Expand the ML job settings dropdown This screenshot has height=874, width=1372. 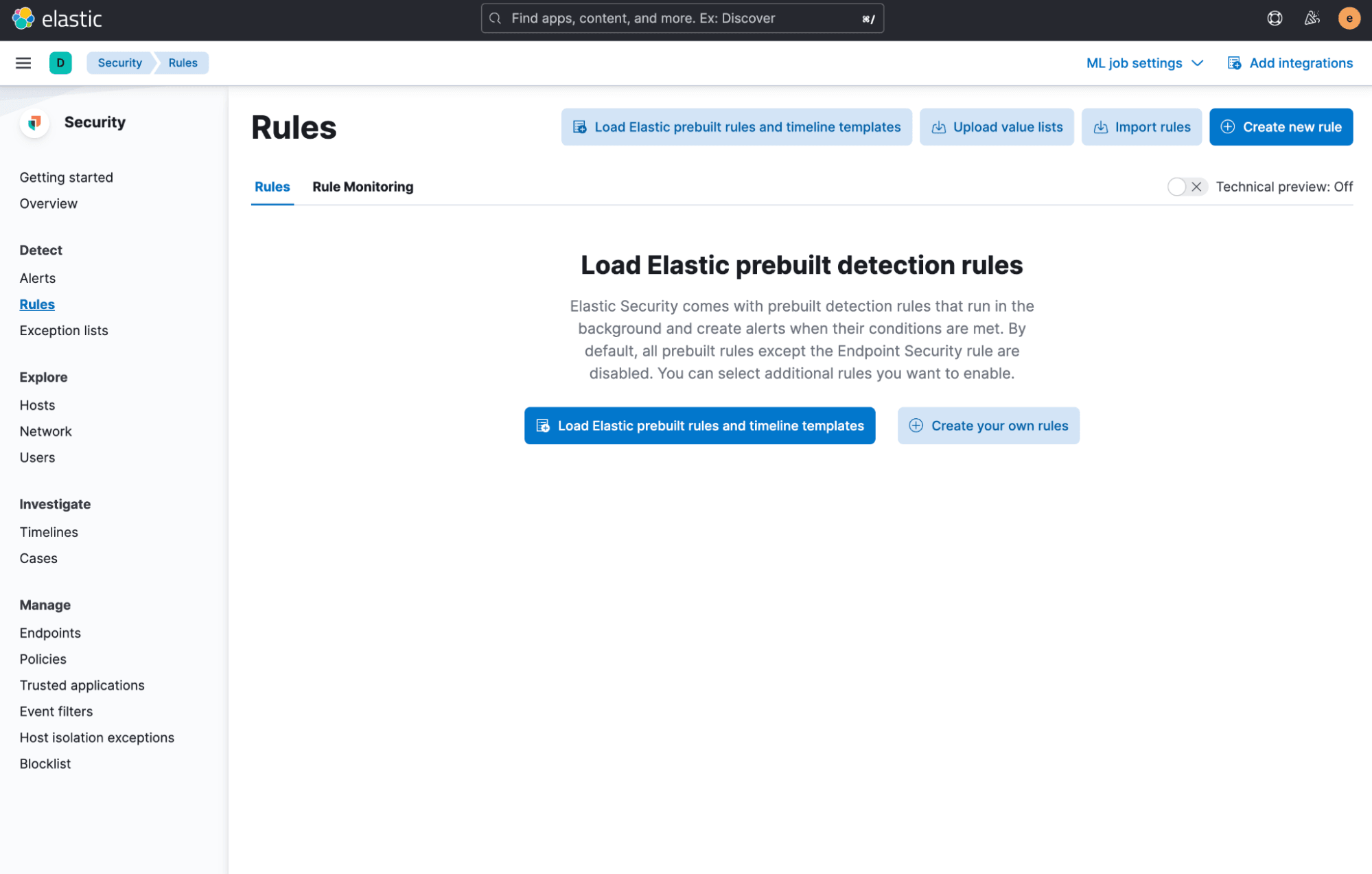[x=1143, y=62]
